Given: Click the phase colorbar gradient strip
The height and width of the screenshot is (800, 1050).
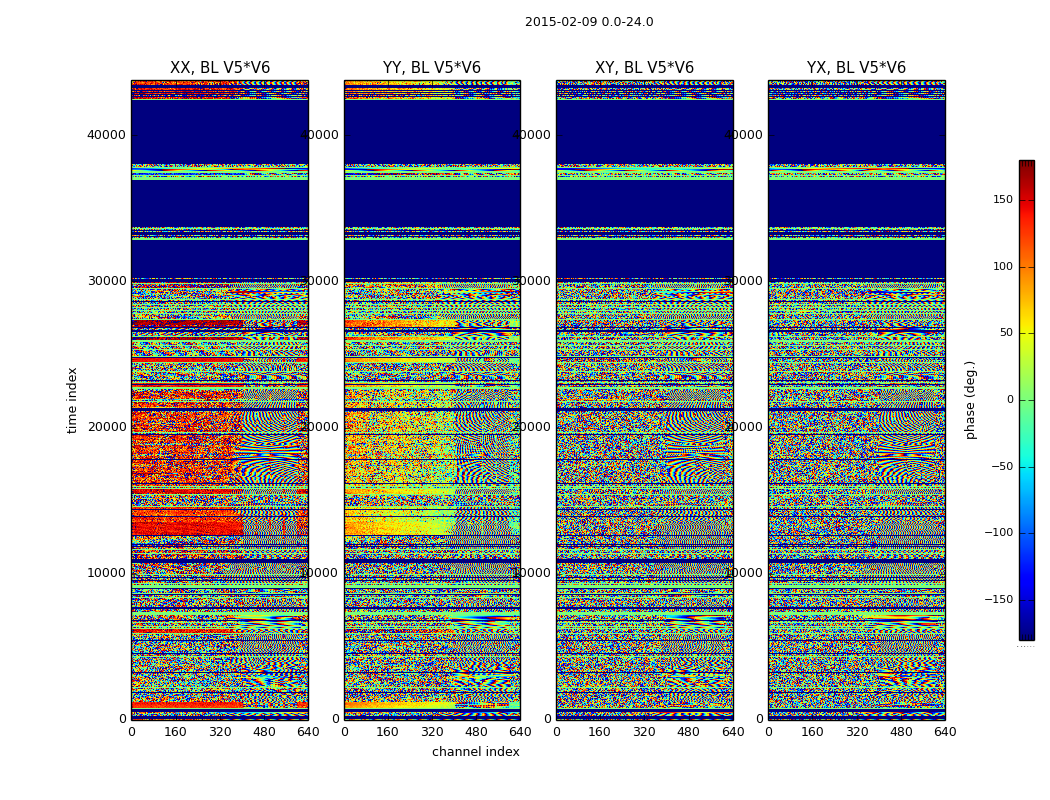Looking at the screenshot, I should click(x=1027, y=400).
